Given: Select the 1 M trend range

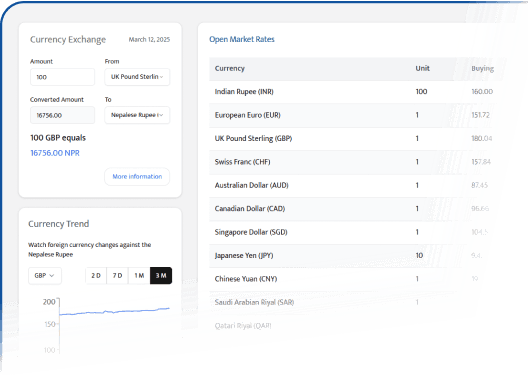Looking at the screenshot, I should (139, 276).
